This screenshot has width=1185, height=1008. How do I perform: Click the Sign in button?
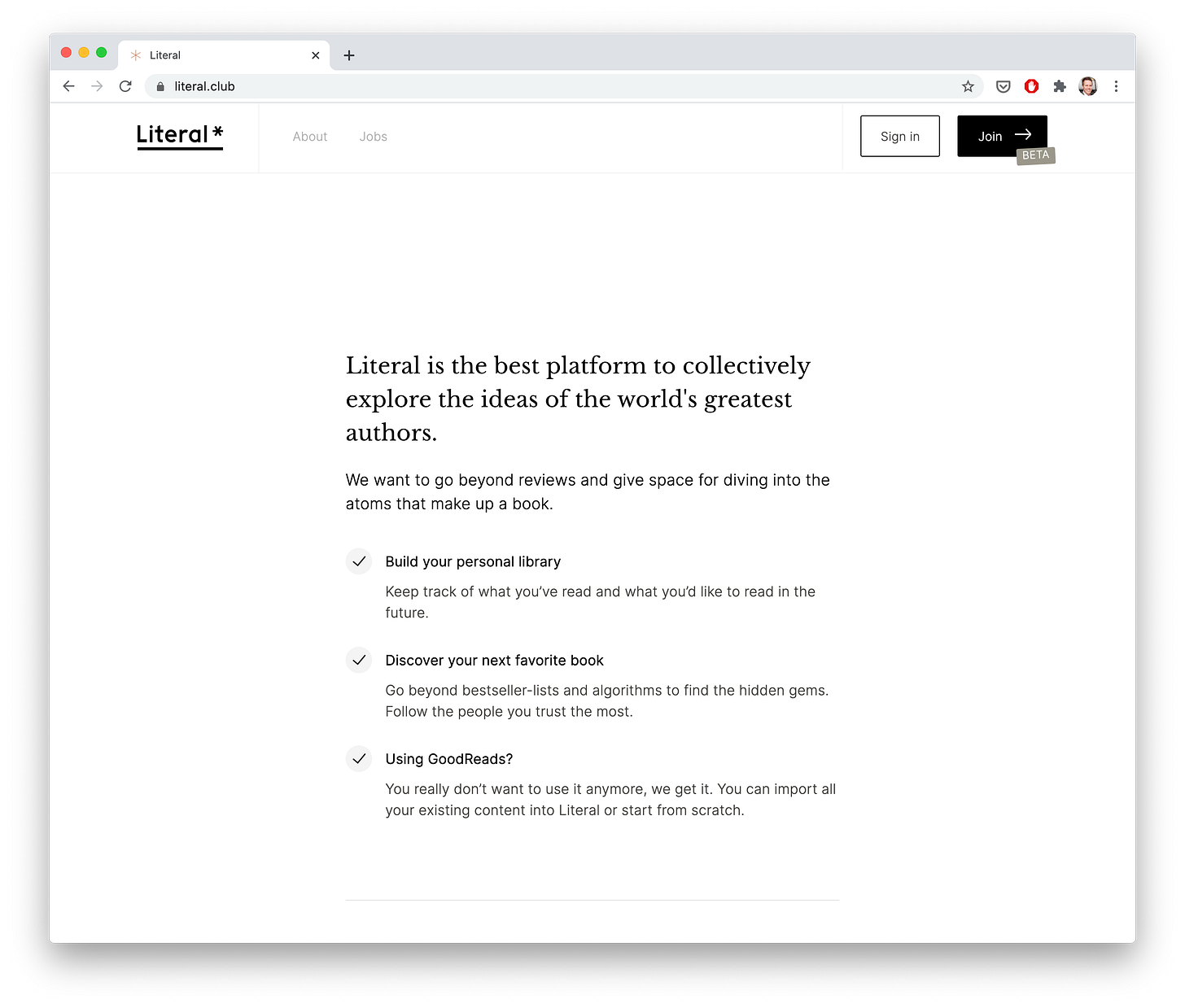900,136
